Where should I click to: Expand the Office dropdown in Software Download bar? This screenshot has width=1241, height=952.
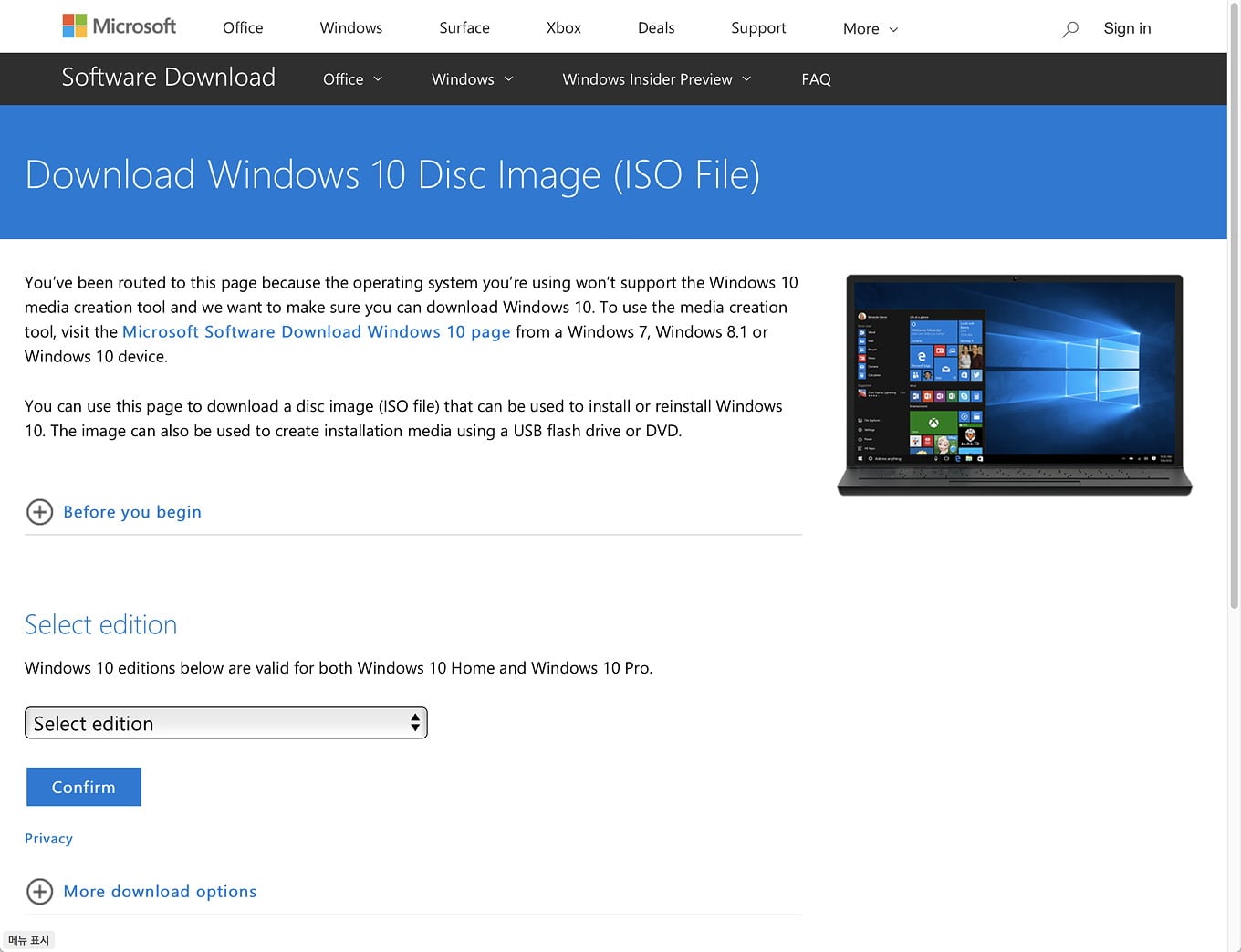tap(352, 79)
